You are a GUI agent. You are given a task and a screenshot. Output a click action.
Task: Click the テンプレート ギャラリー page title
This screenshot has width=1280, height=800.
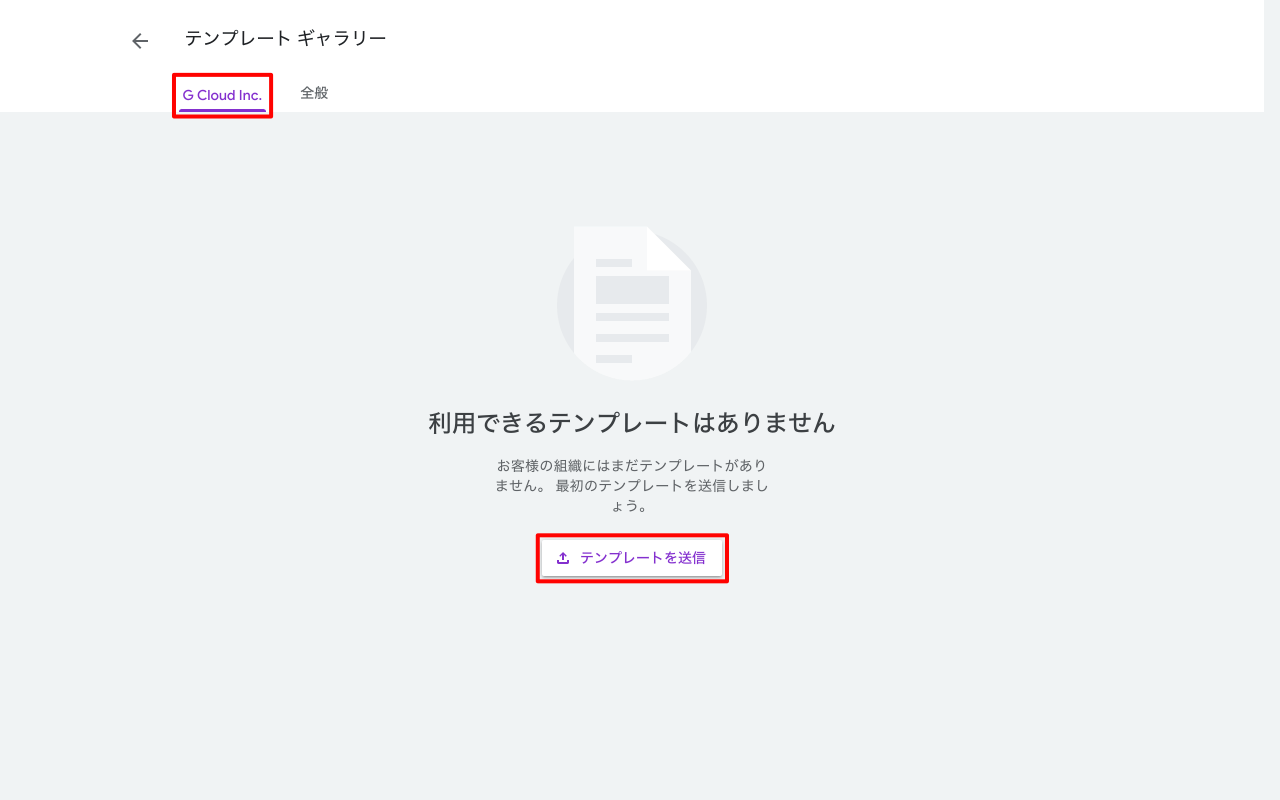click(285, 39)
